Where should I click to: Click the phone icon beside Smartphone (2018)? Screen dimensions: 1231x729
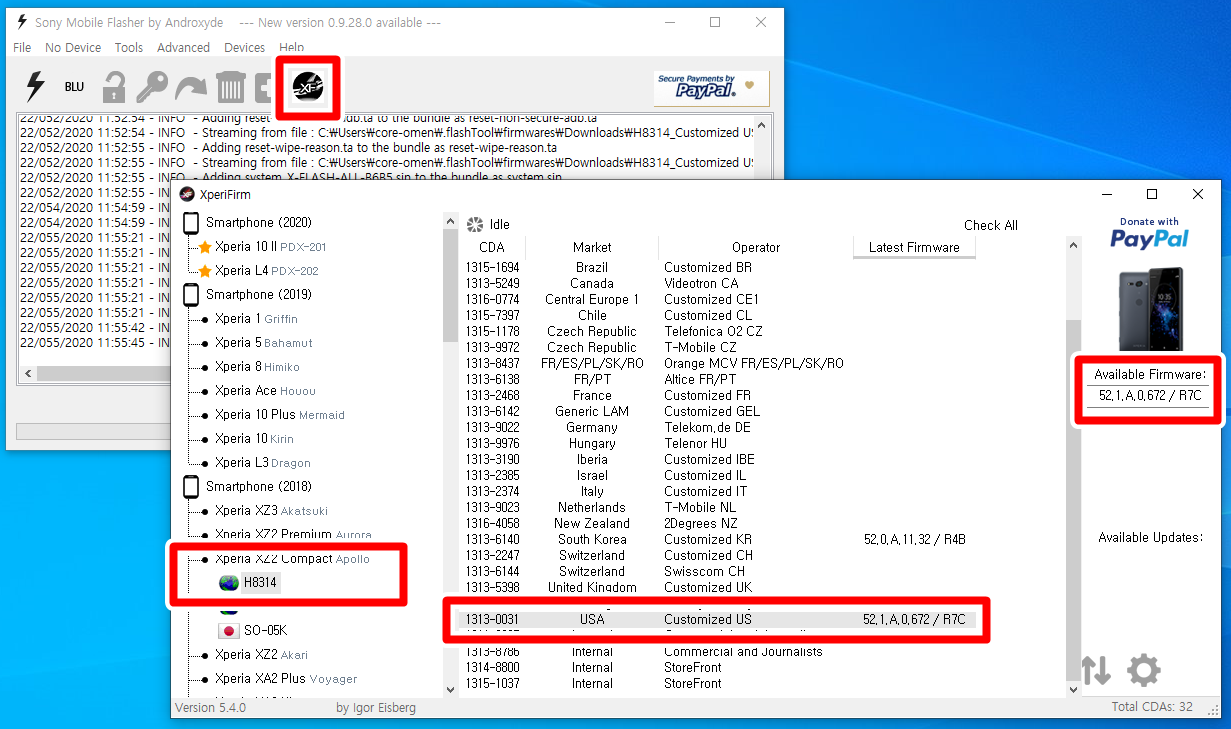[x=191, y=487]
